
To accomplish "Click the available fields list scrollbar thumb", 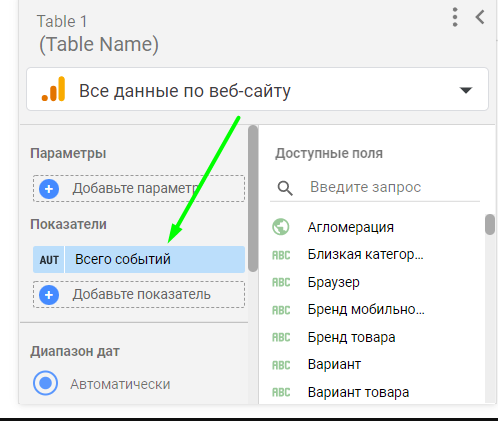I will (490, 224).
